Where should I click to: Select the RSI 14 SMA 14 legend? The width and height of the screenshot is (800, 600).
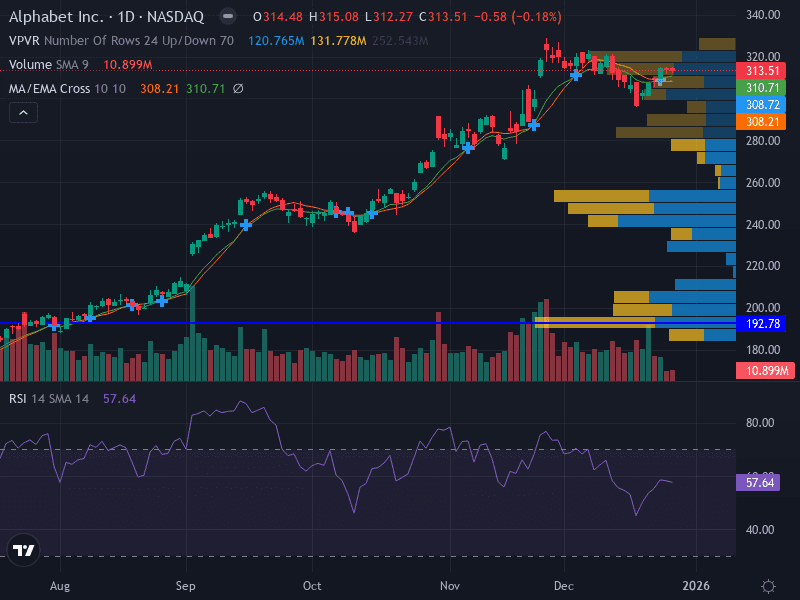49,399
